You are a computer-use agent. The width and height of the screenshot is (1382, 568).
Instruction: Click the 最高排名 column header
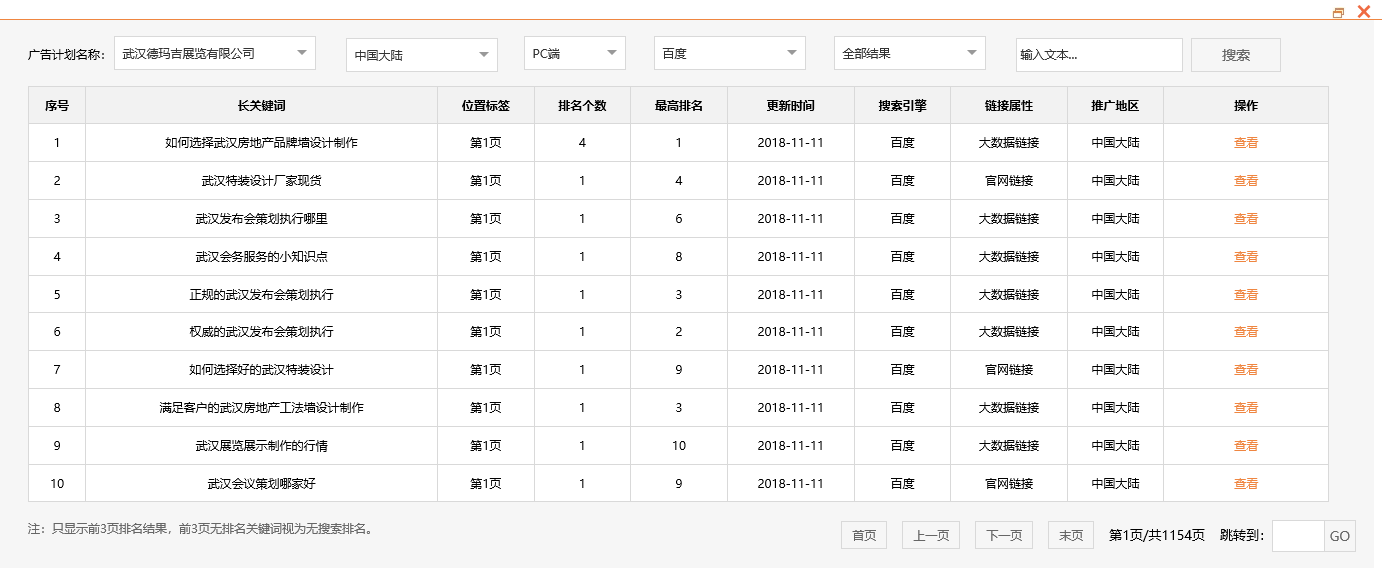click(x=679, y=105)
